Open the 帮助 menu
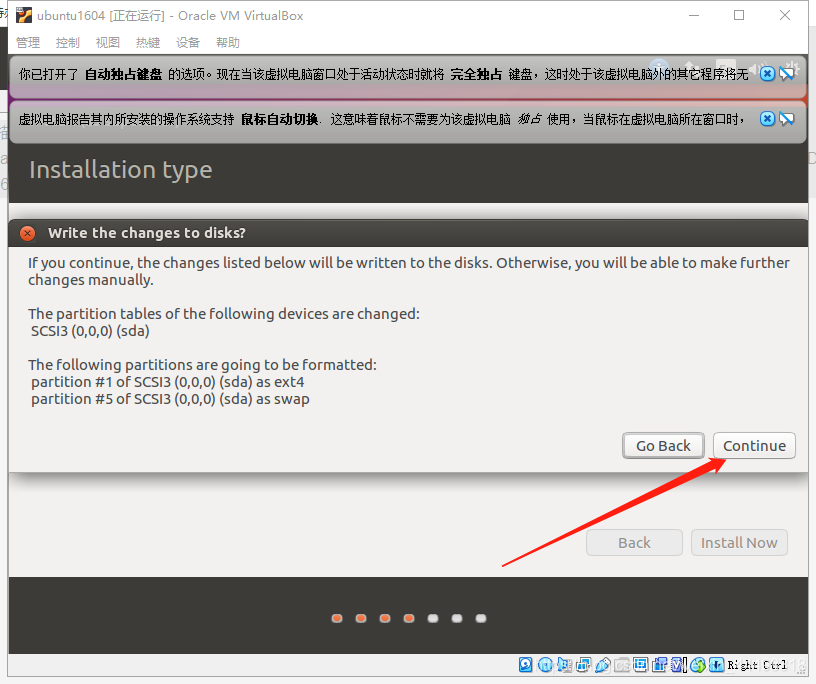Viewport: 816px width, 684px height. [228, 43]
